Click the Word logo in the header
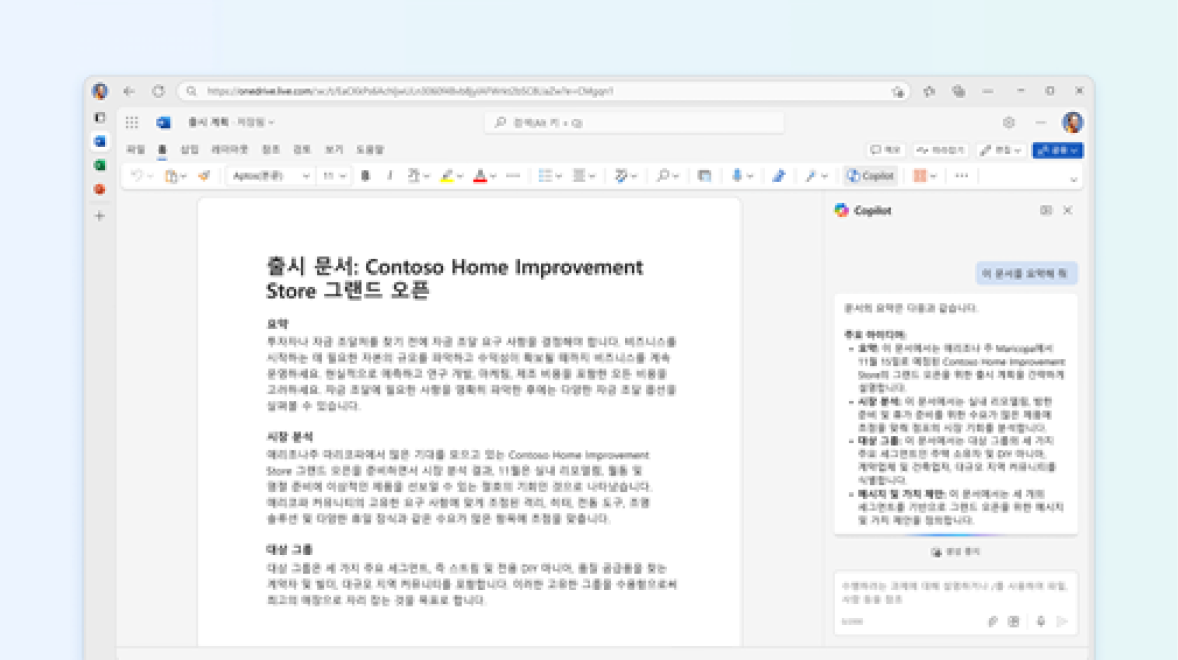Screen dimensions: 1178x660 [163, 122]
